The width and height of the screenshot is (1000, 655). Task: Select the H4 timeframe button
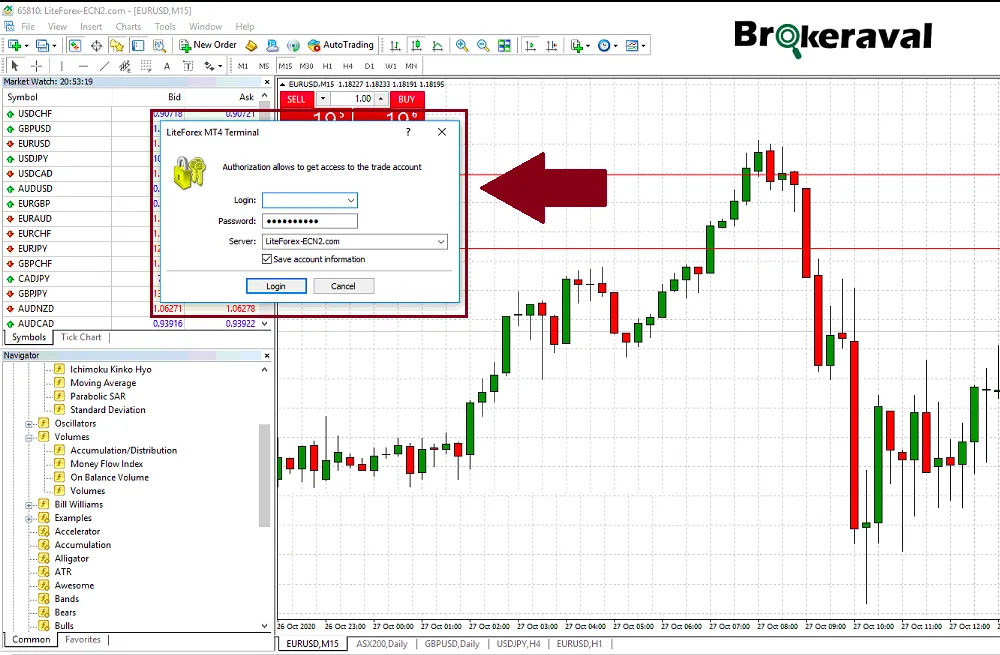click(348, 66)
